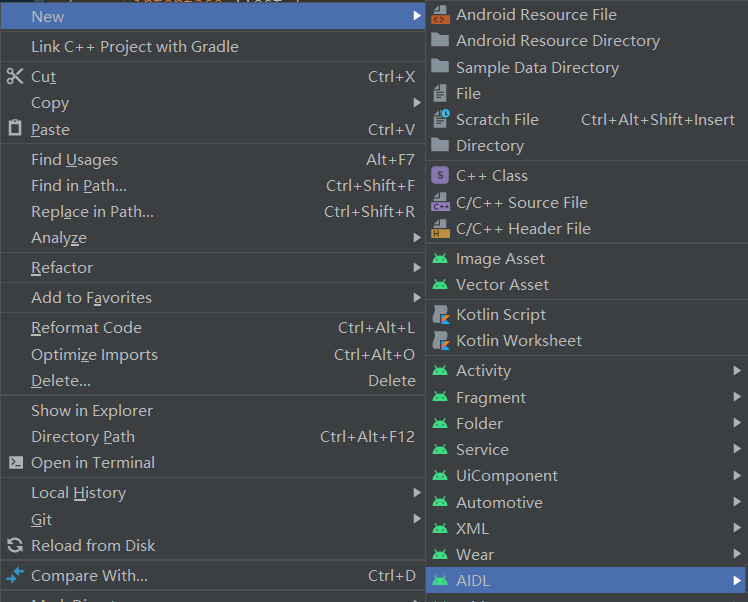Image resolution: width=748 pixels, height=602 pixels.
Task: Click the Reload from Disk refresh icon
Action: click(15, 545)
